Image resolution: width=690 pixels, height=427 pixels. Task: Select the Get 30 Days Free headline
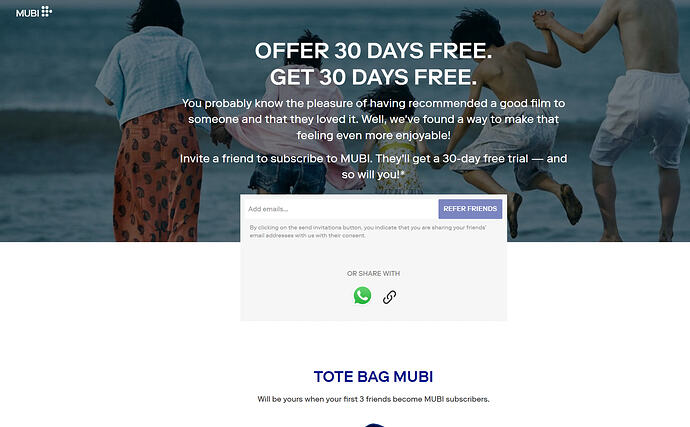(x=373, y=77)
